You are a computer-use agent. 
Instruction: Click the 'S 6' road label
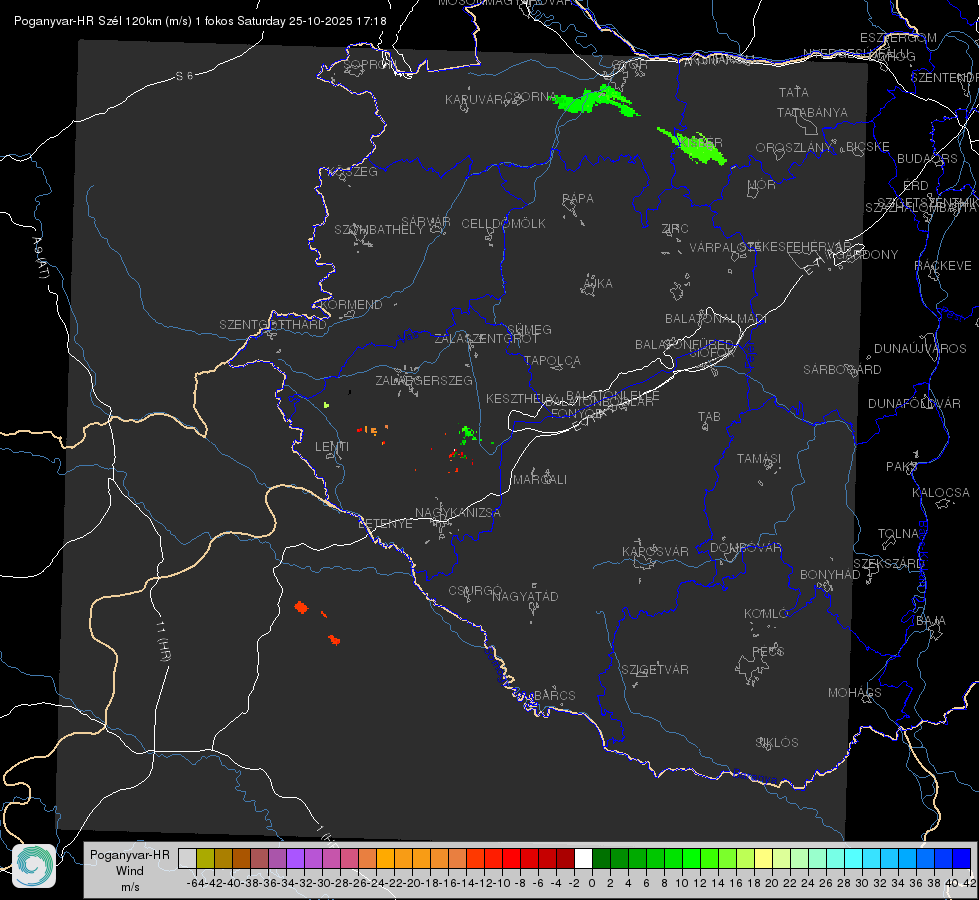click(x=185, y=76)
